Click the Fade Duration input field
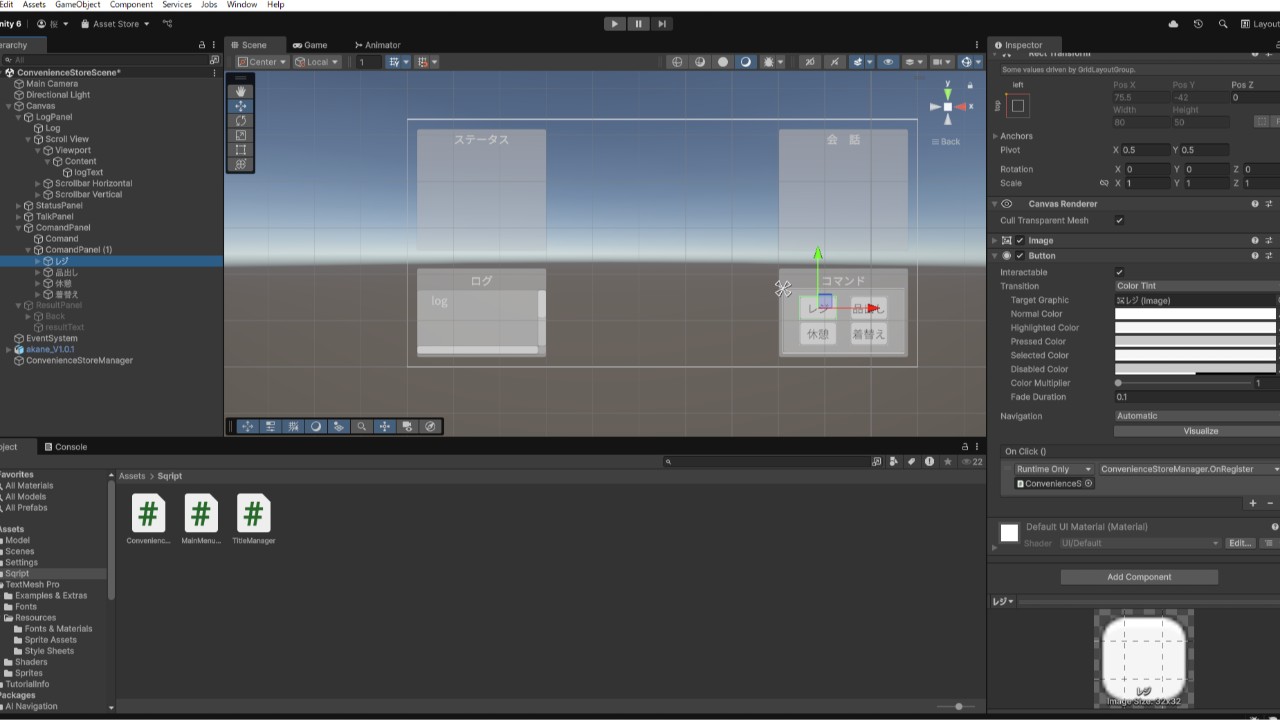This screenshot has width=1280, height=720. point(1197,397)
